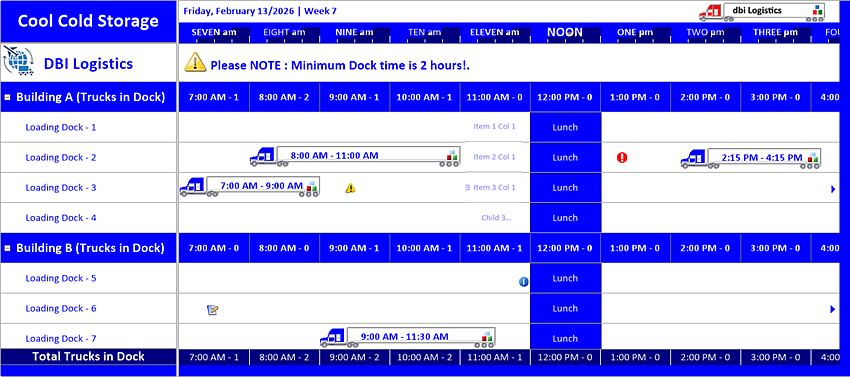Click the Lunch block on Loading Dock 2
Screen dimensions: 850x377
(x=565, y=158)
